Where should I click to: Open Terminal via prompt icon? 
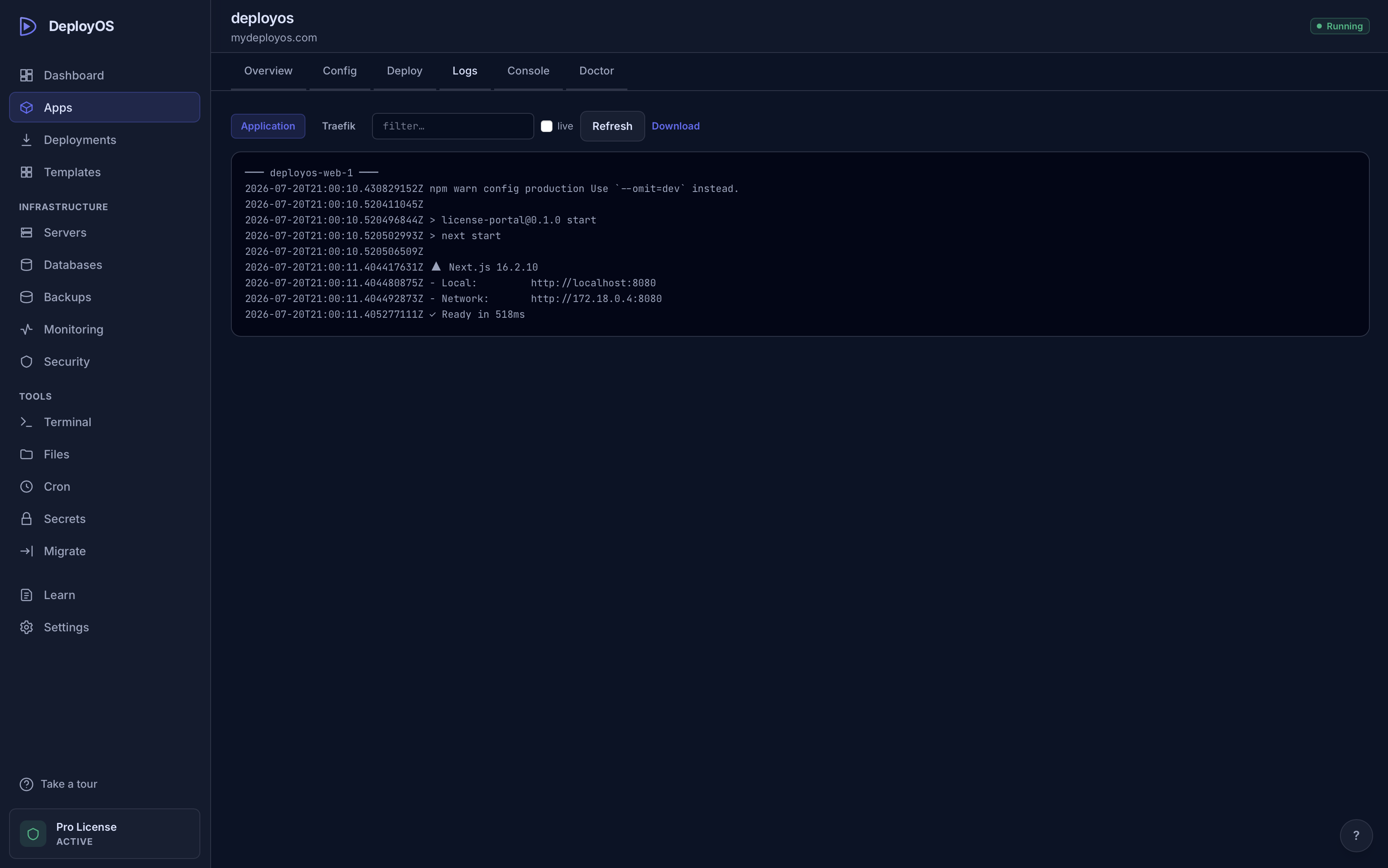point(26,422)
